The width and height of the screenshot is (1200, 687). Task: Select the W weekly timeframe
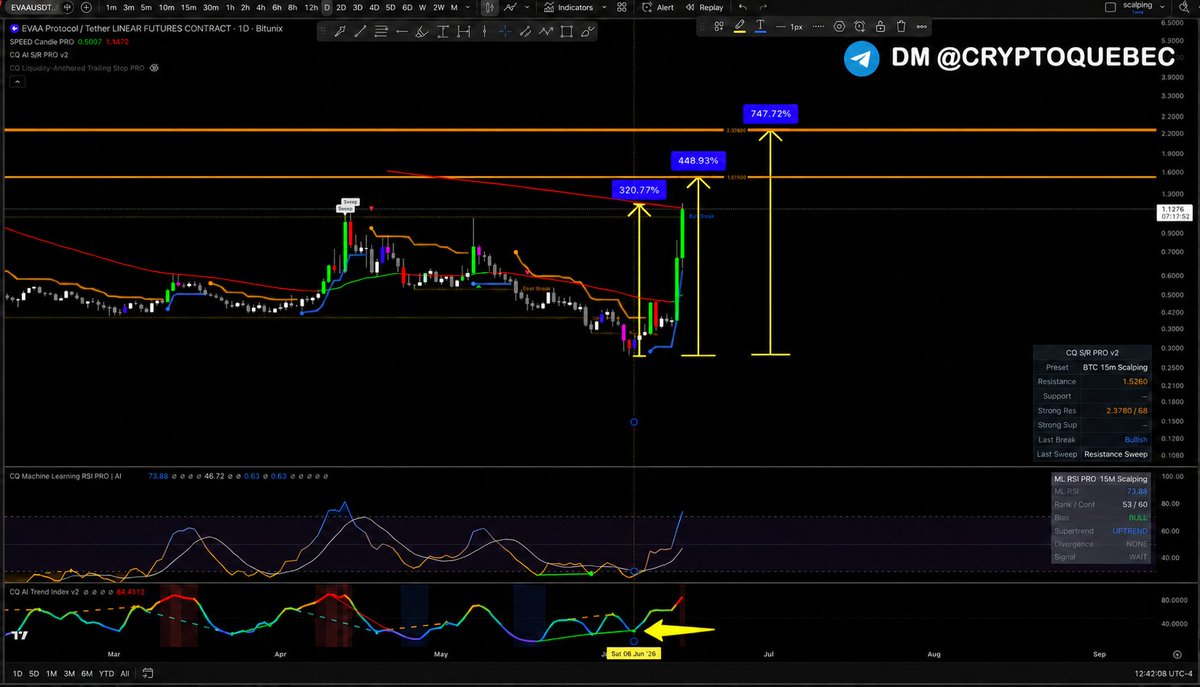click(423, 8)
